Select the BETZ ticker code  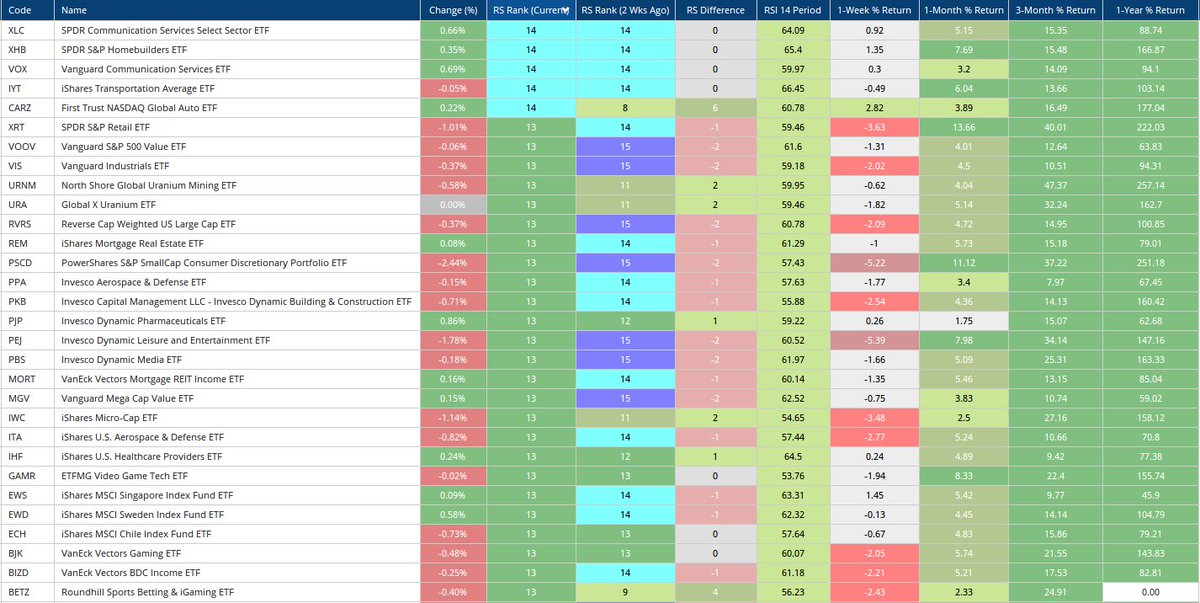pyautogui.click(x=19, y=591)
